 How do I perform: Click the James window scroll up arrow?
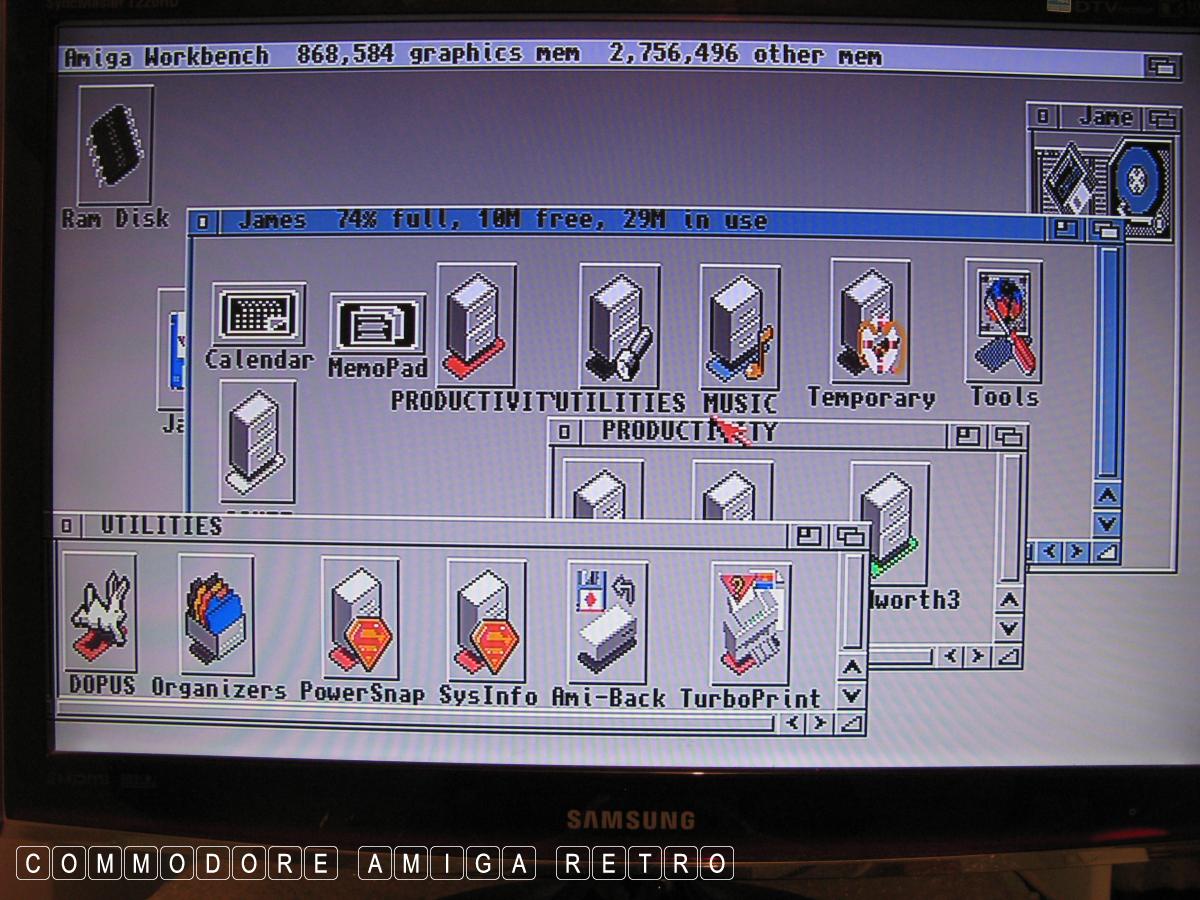pos(1107,495)
